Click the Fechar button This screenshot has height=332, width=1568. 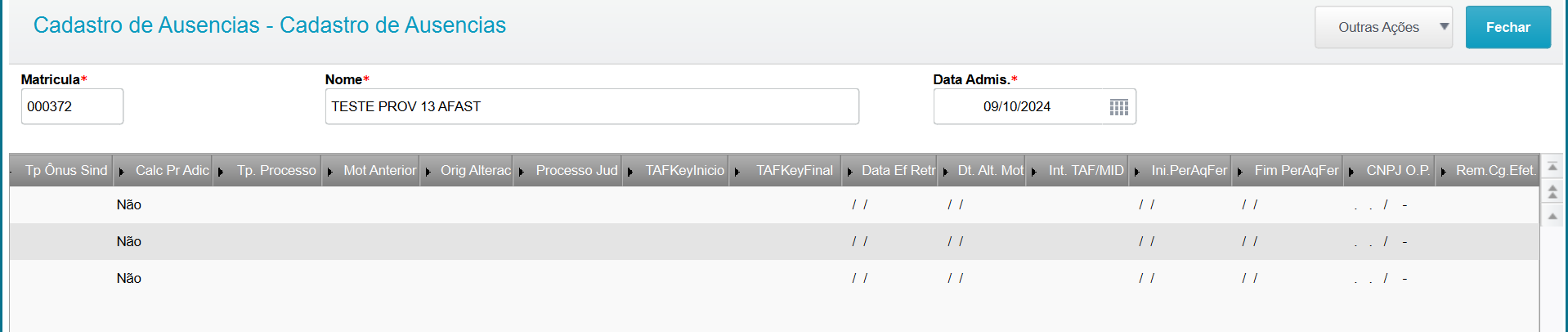[x=1507, y=27]
